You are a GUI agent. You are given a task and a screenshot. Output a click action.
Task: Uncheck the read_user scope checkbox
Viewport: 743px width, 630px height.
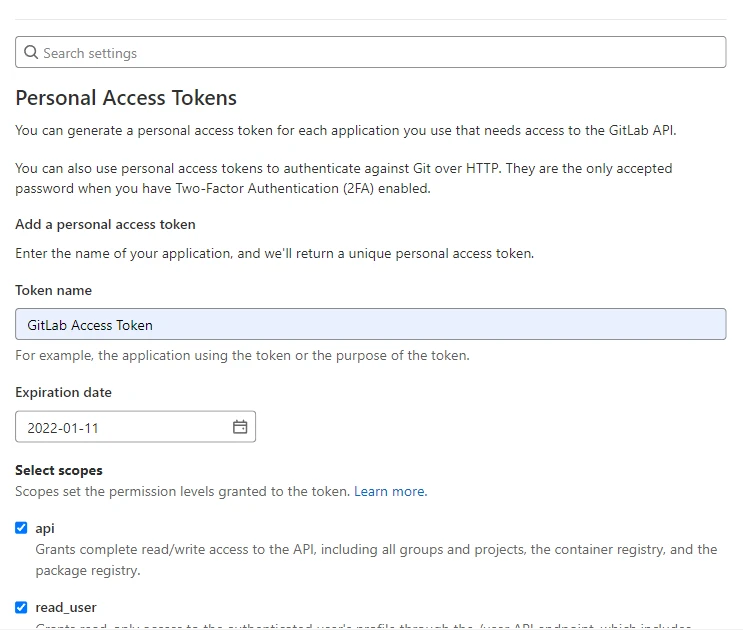pyautogui.click(x=21, y=607)
